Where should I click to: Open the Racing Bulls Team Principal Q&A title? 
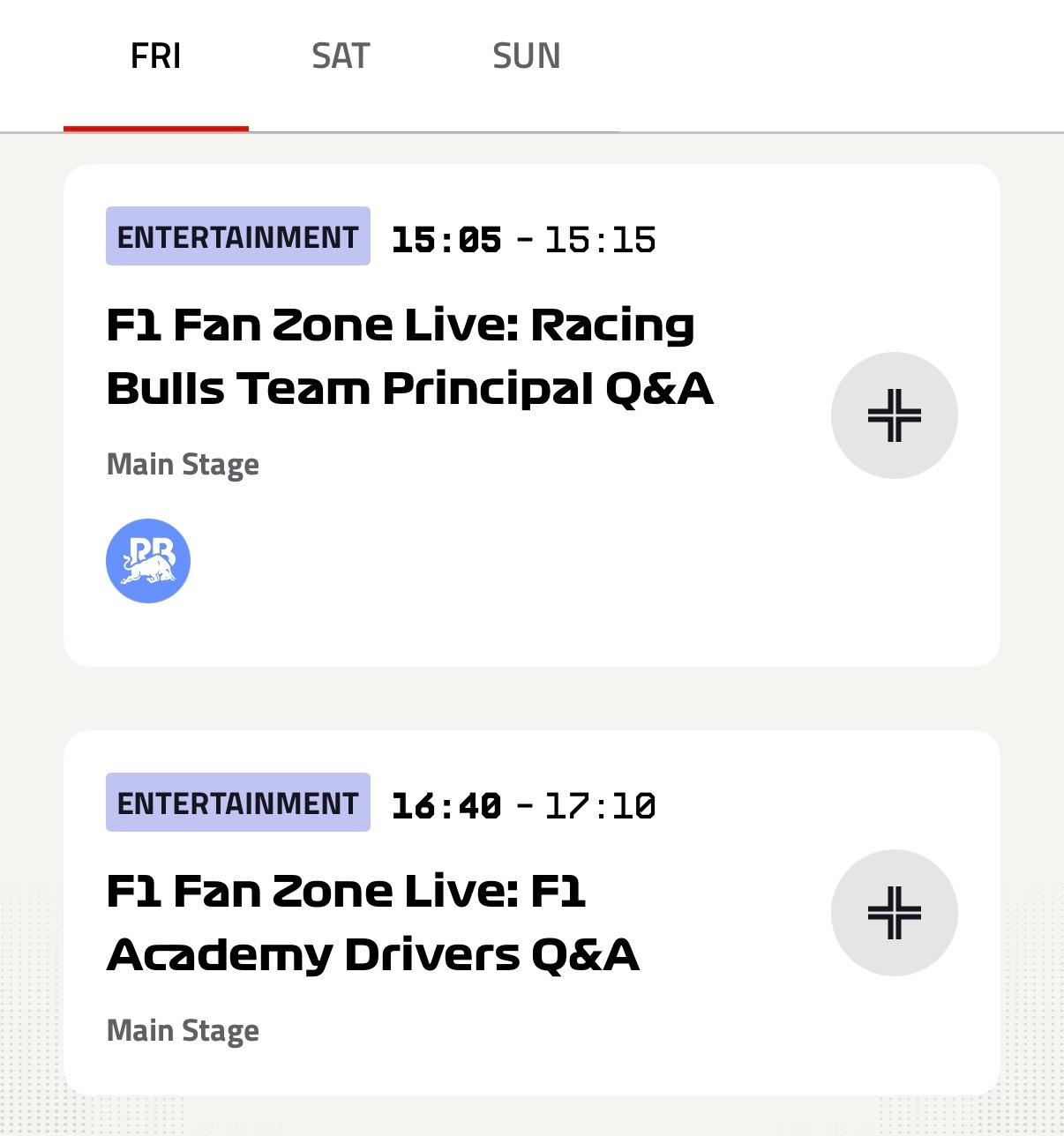click(409, 357)
